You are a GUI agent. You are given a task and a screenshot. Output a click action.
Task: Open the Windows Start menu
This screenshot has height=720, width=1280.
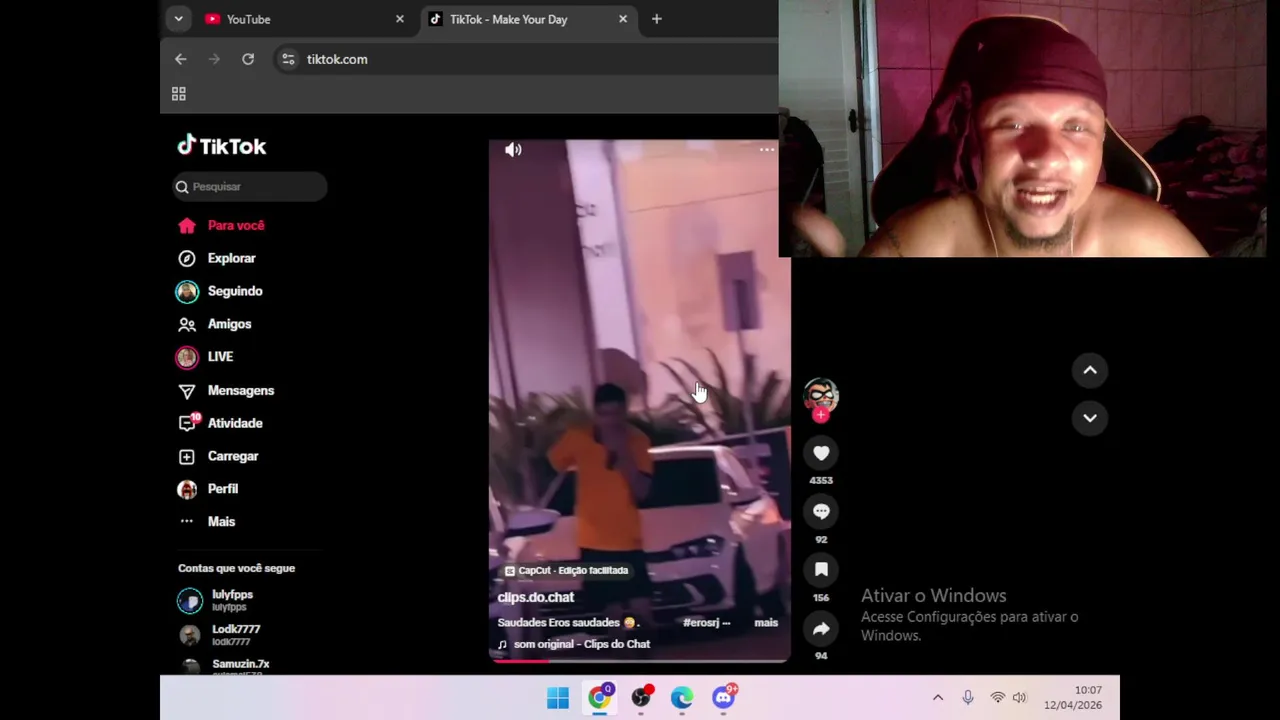(558, 698)
